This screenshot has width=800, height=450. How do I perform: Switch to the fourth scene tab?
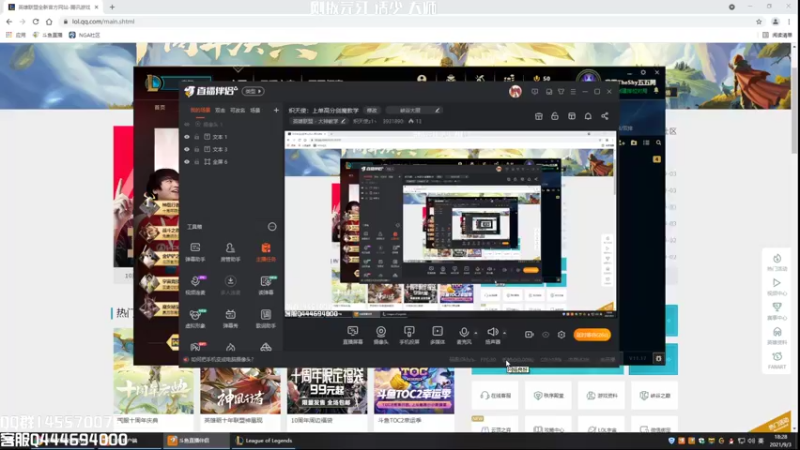click(x=255, y=110)
